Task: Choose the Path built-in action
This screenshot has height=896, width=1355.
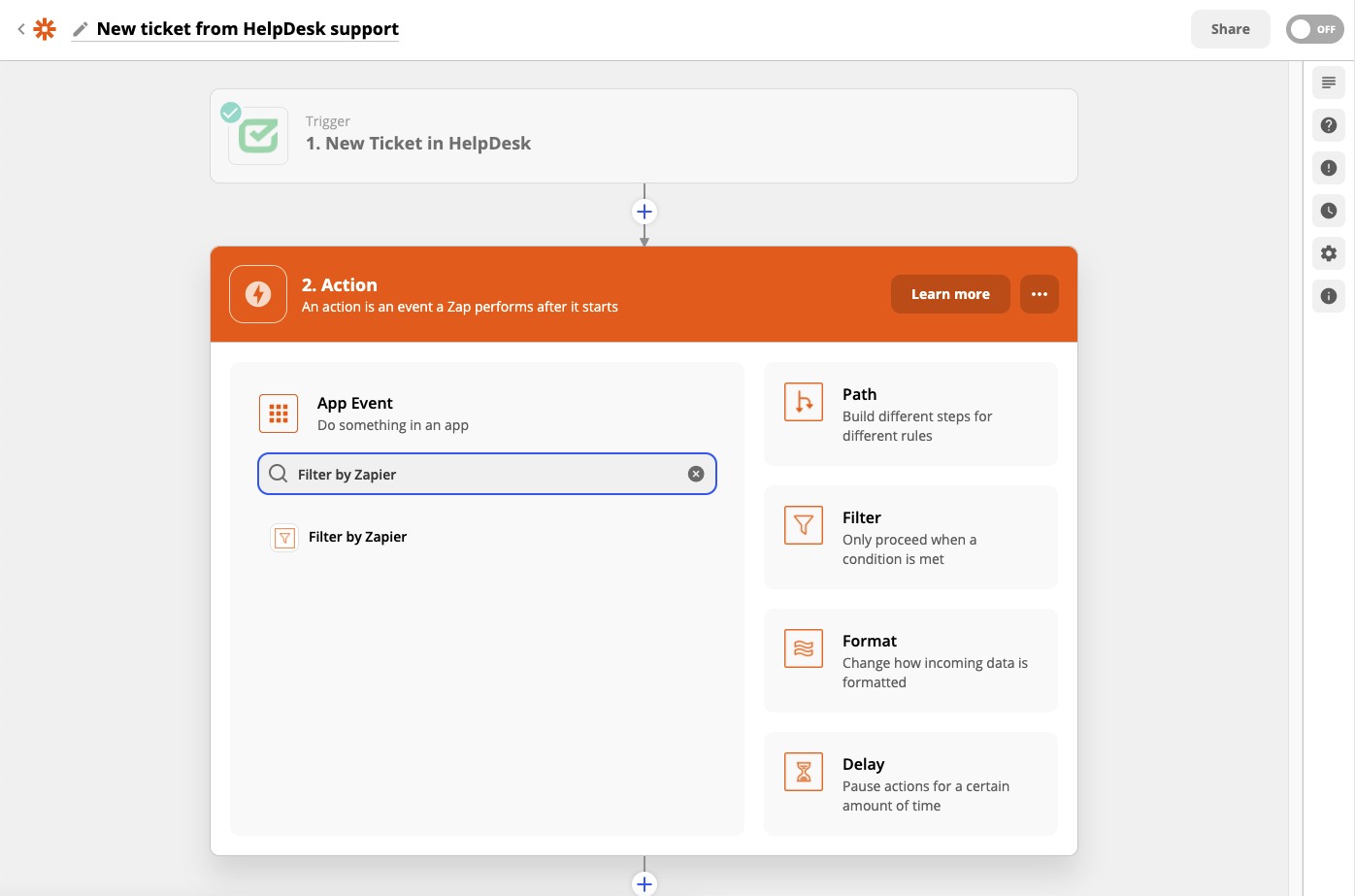Action: click(909, 415)
